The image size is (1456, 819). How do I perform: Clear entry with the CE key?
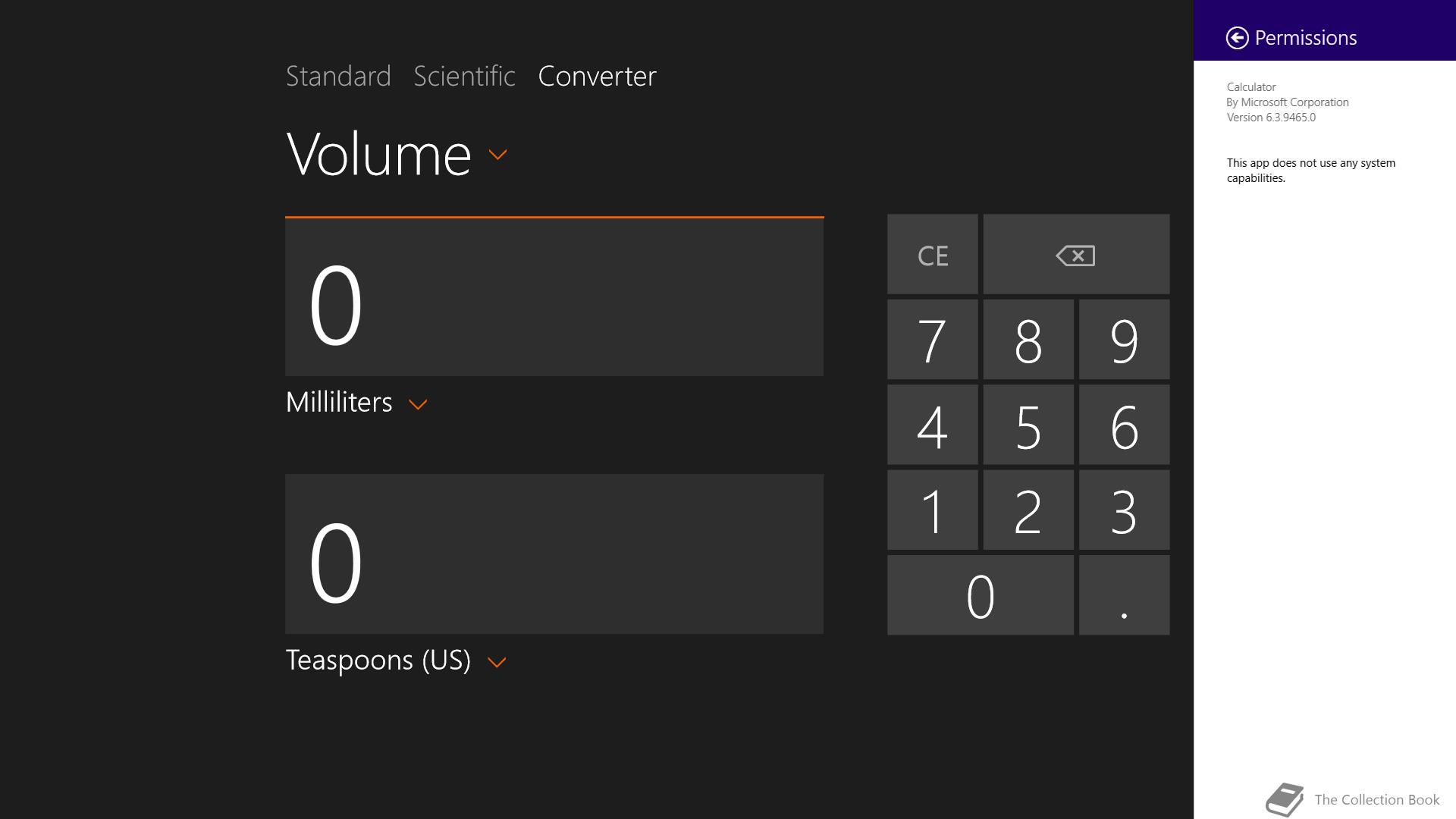tap(932, 254)
